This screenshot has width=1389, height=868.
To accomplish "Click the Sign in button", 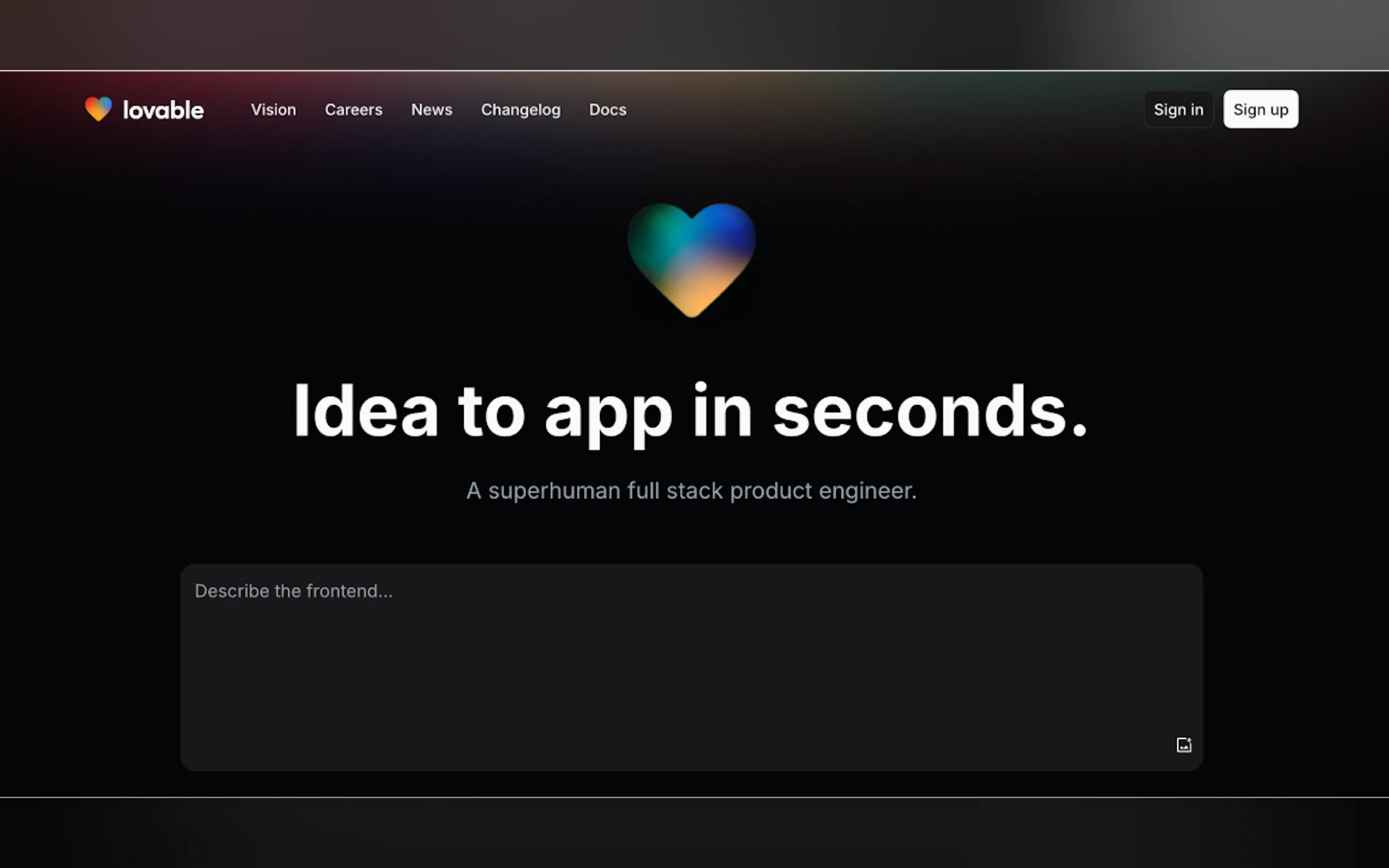I will (1178, 109).
